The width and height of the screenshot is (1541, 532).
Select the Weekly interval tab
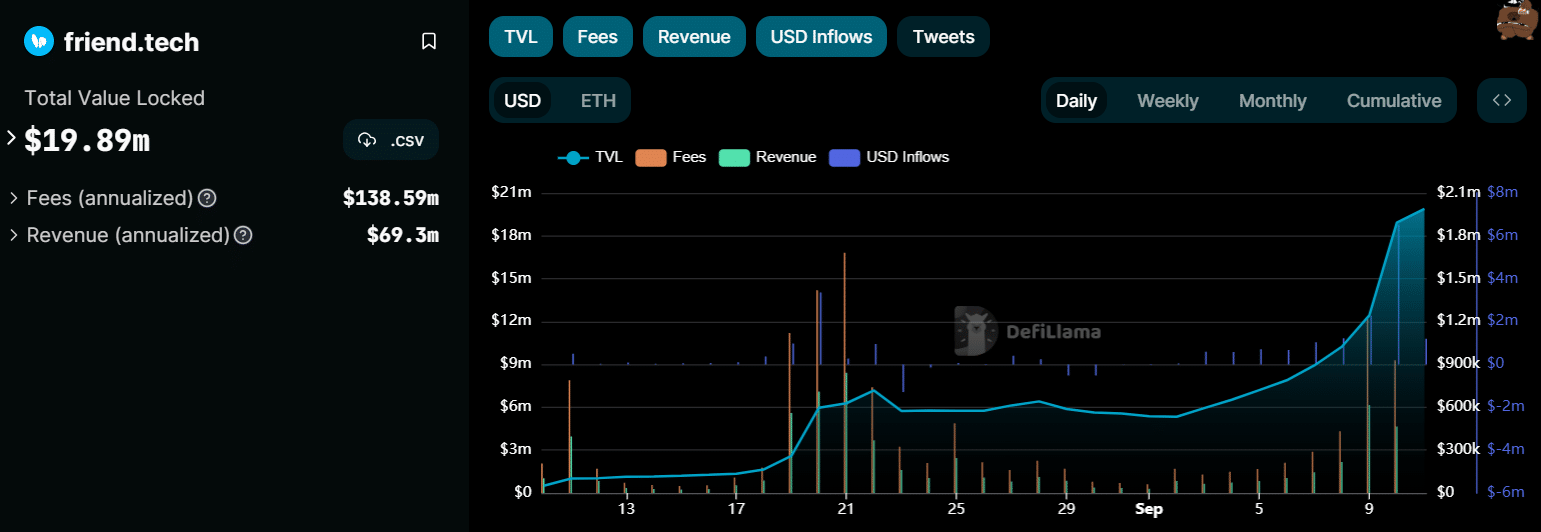click(x=1168, y=101)
